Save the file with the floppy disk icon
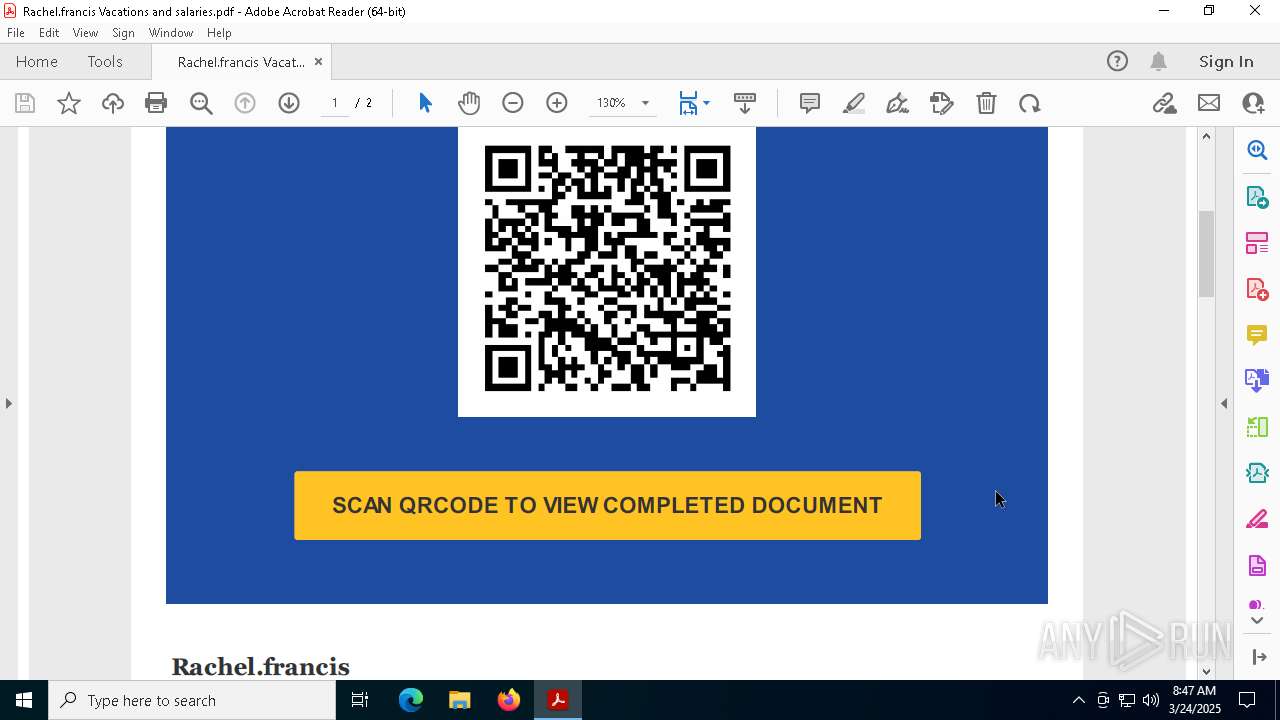Viewport: 1280px width, 720px height. tap(25, 103)
